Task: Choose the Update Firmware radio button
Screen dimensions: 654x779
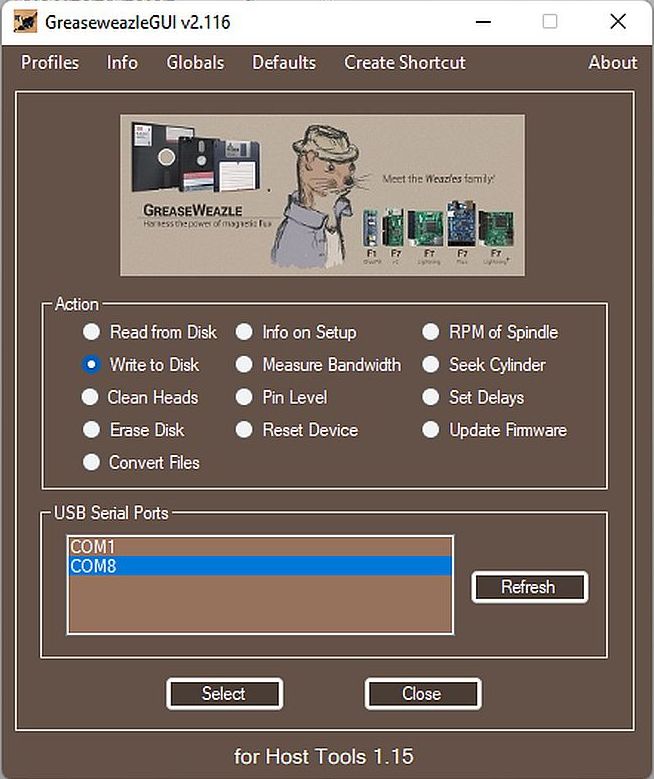Action: [431, 430]
